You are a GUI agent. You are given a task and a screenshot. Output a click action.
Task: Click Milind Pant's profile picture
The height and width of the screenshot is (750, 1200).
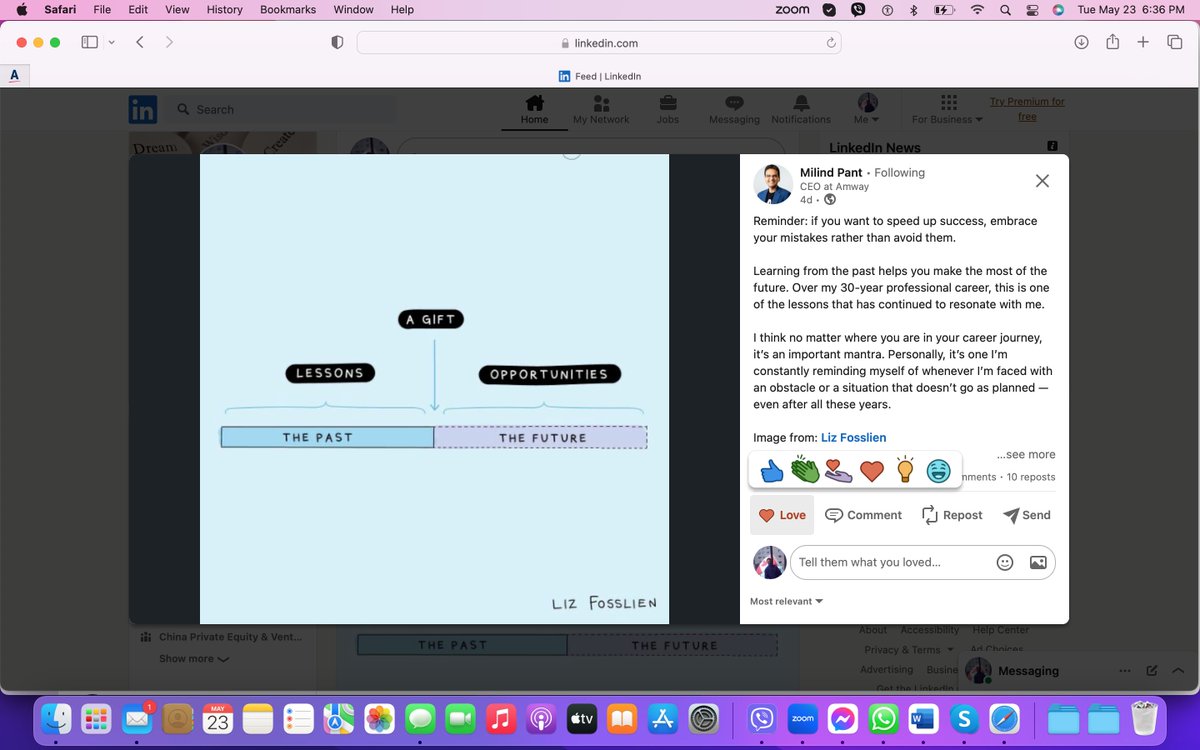point(773,183)
